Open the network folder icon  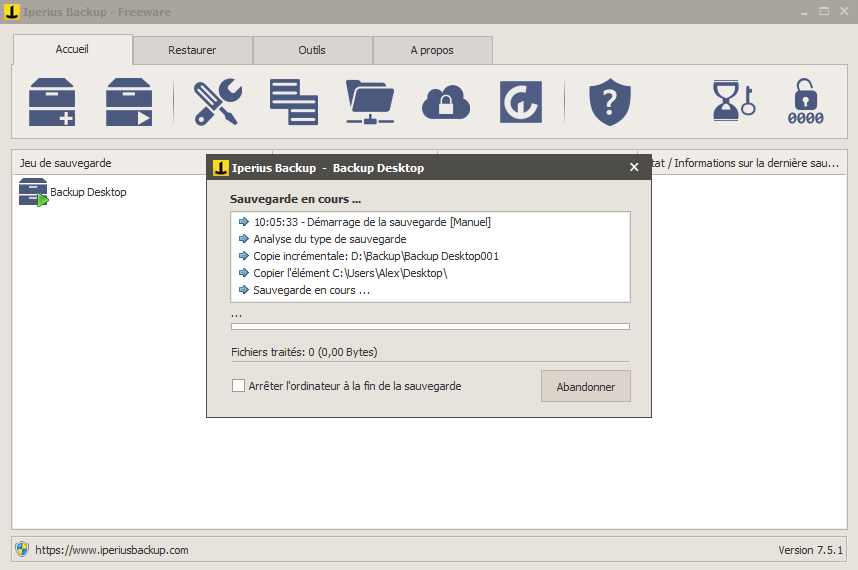pos(370,102)
